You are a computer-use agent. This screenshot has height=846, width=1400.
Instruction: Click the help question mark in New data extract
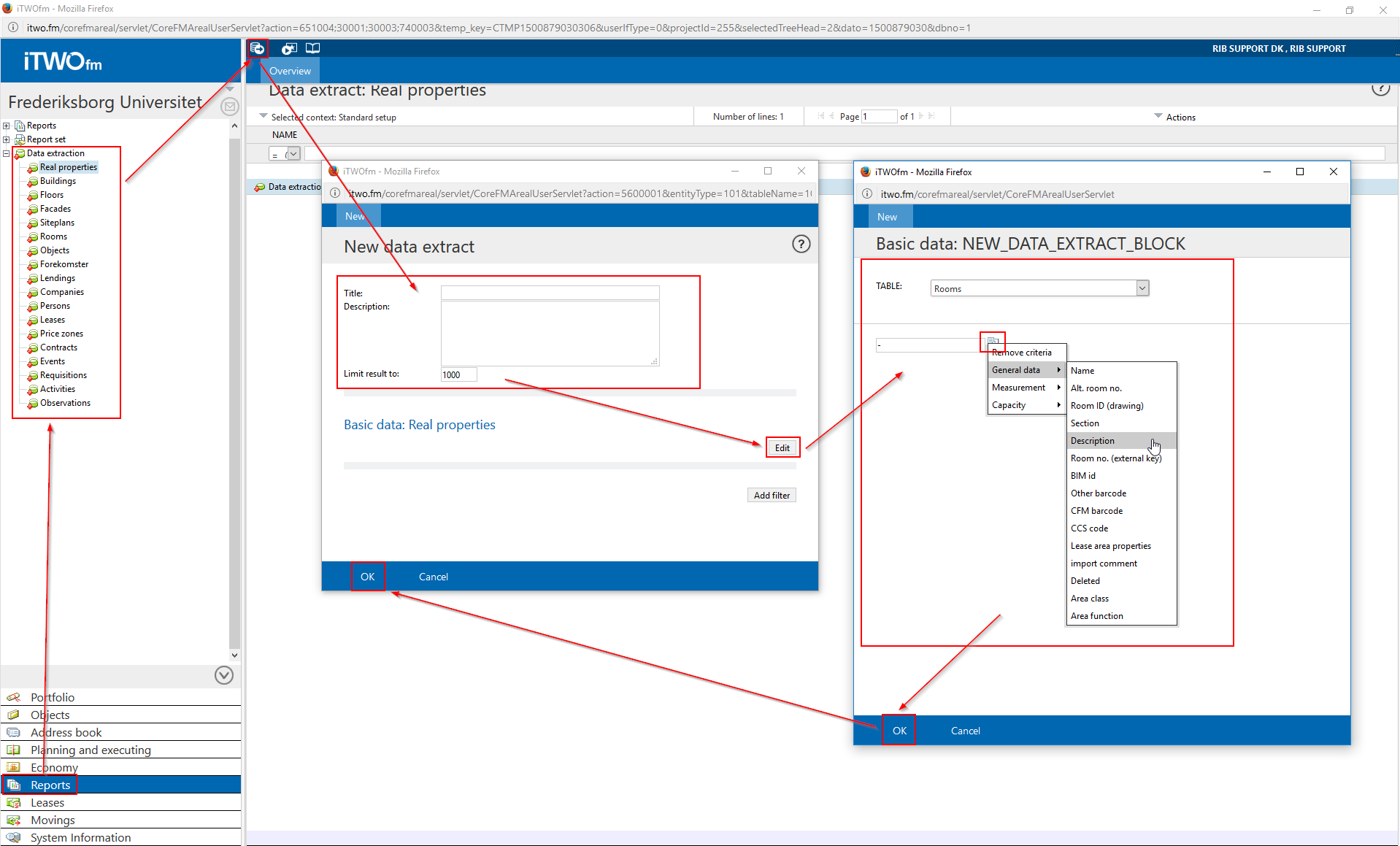801,245
